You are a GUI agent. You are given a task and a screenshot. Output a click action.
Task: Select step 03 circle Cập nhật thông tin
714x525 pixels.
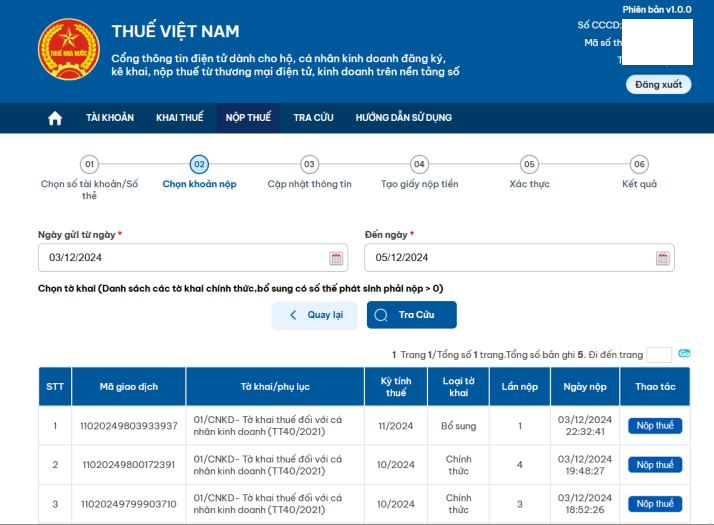(309, 164)
